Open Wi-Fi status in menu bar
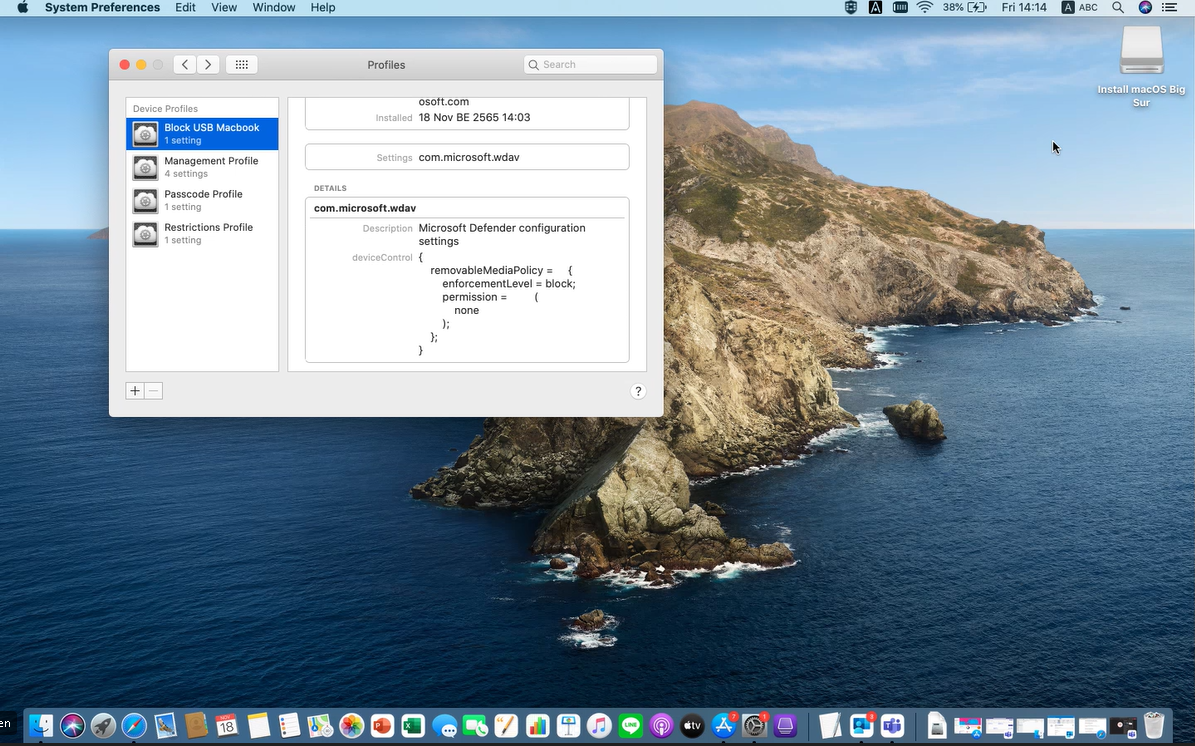The width and height of the screenshot is (1195, 746). (924, 8)
